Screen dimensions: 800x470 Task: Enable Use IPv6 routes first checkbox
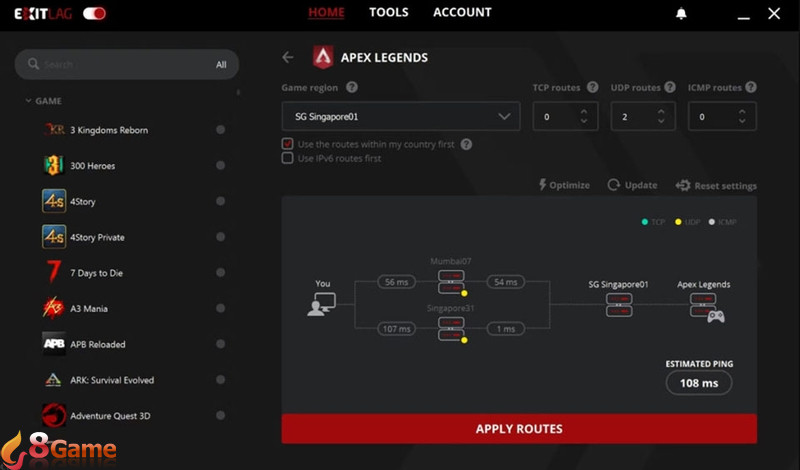(288, 158)
